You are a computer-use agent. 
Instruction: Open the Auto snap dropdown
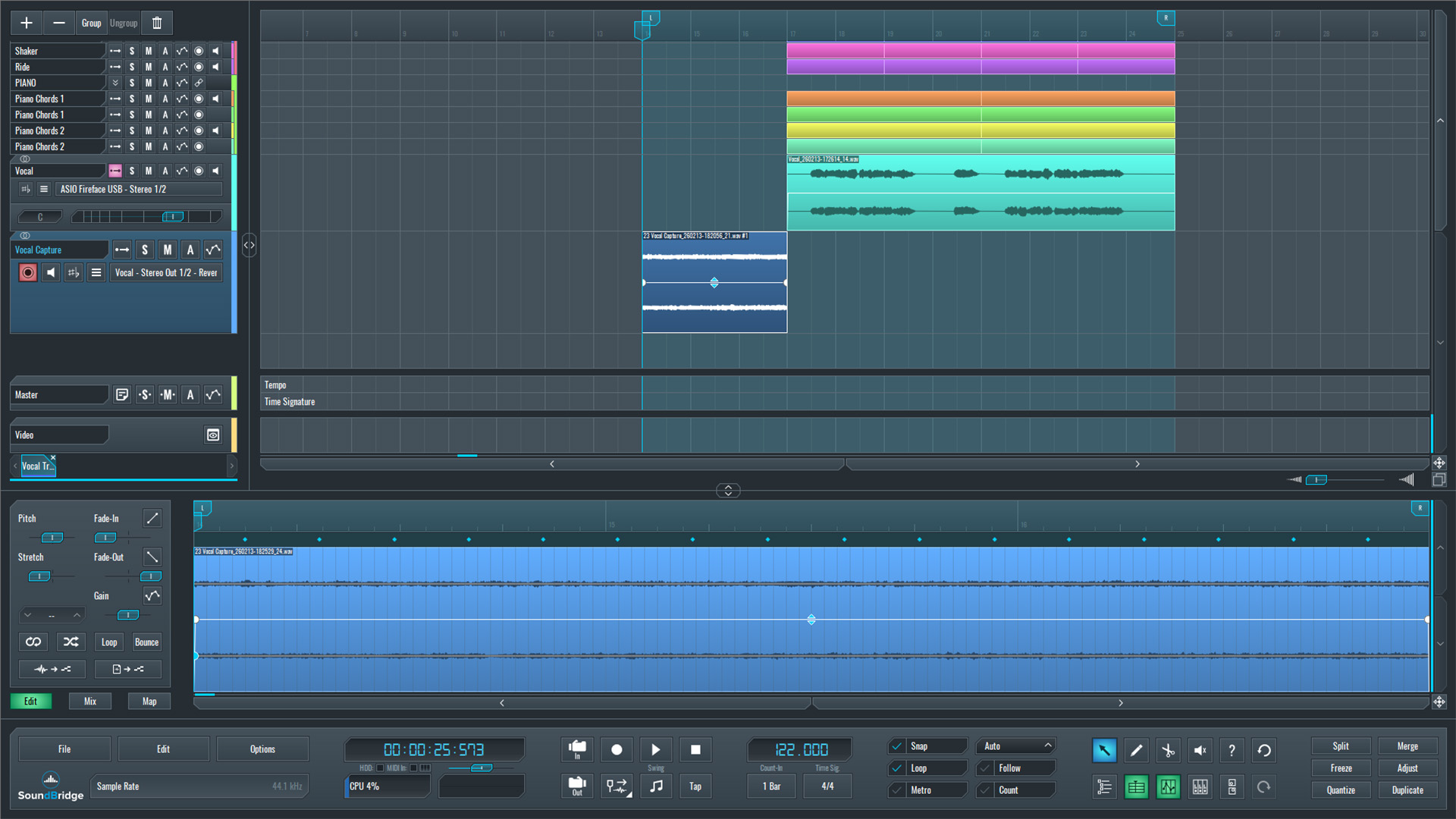click(1016, 746)
